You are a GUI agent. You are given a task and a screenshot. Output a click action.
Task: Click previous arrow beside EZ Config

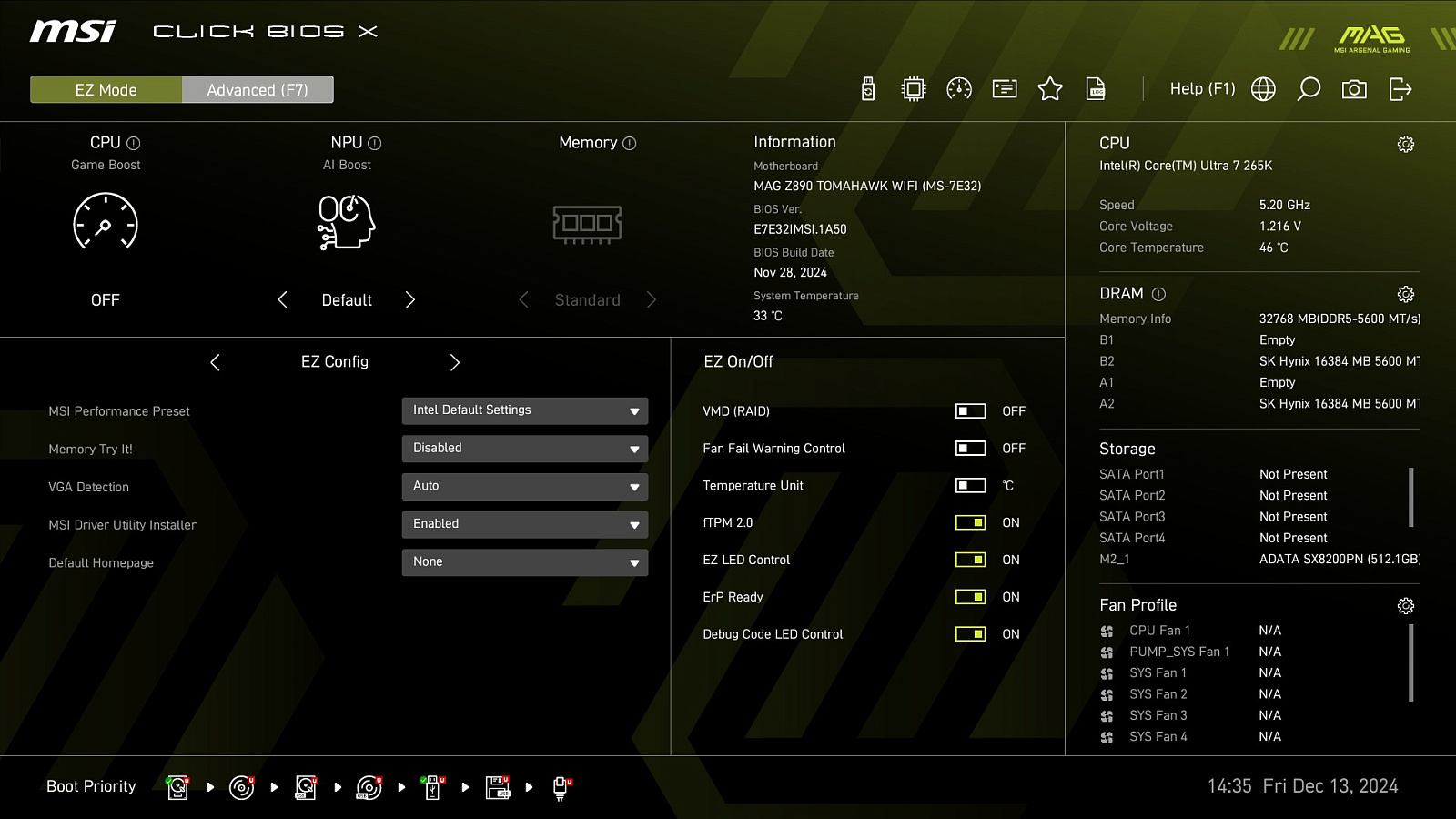click(215, 362)
